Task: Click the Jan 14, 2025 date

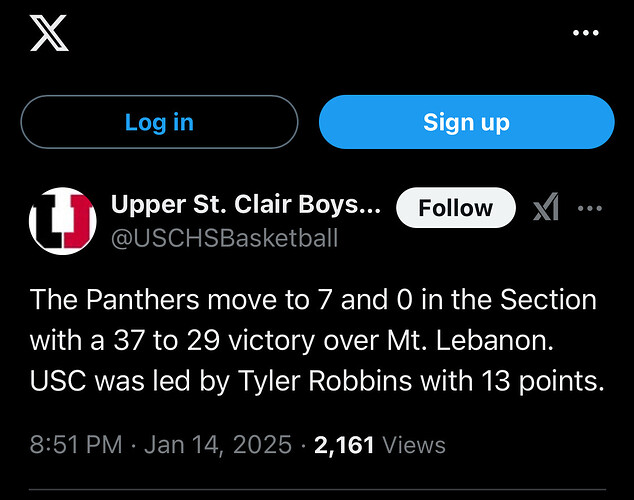Action: coord(218,445)
